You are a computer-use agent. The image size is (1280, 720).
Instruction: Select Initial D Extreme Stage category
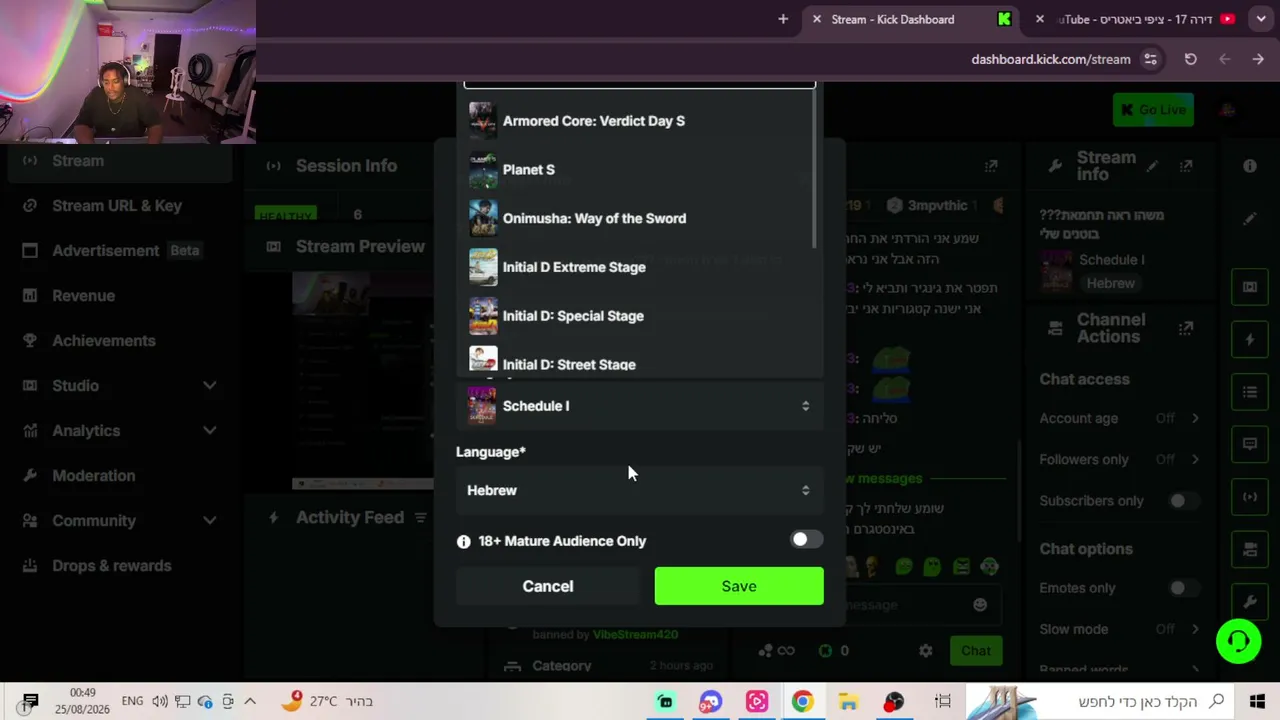pos(639,267)
